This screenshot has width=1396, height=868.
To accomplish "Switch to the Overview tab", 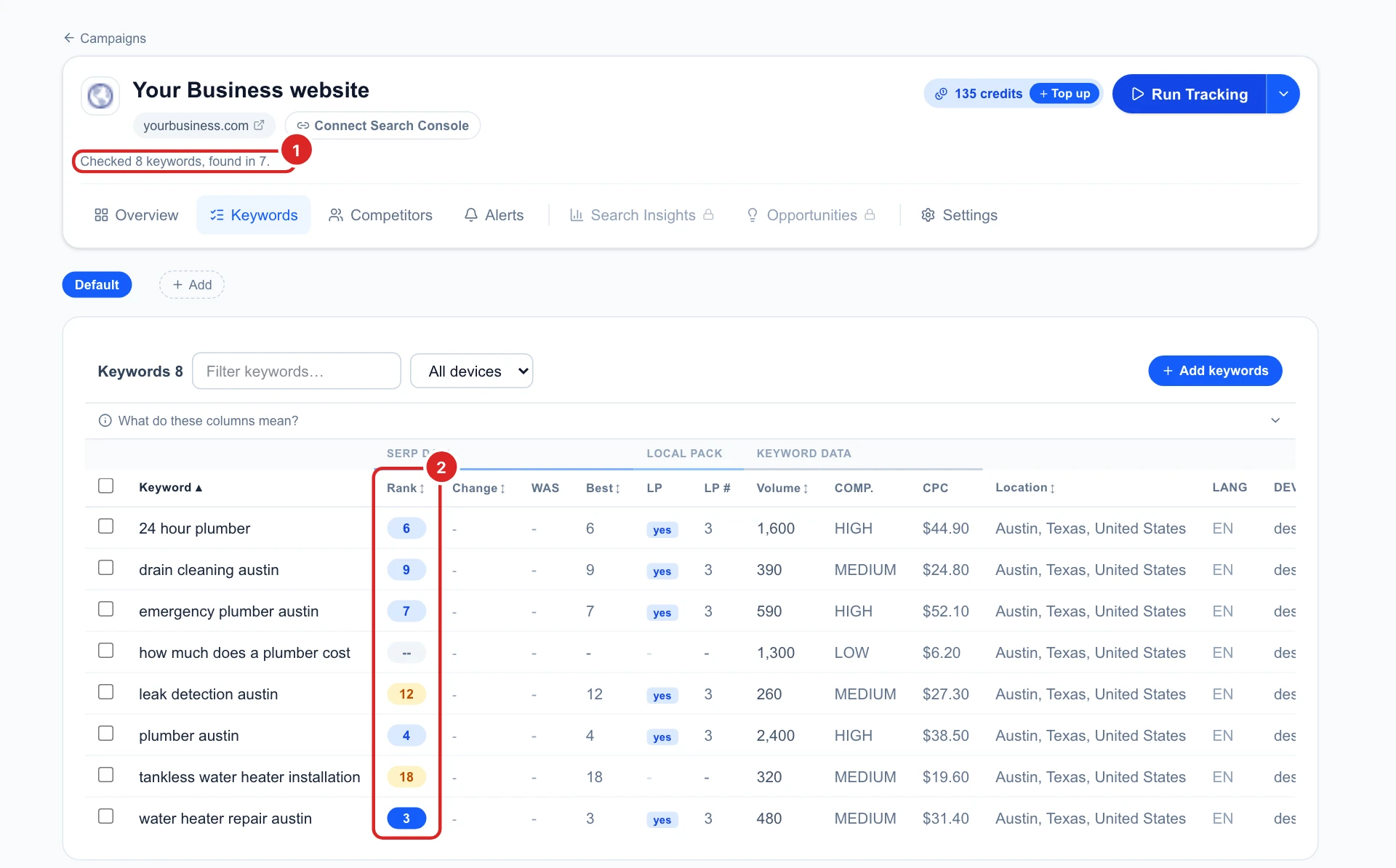I will 136,214.
